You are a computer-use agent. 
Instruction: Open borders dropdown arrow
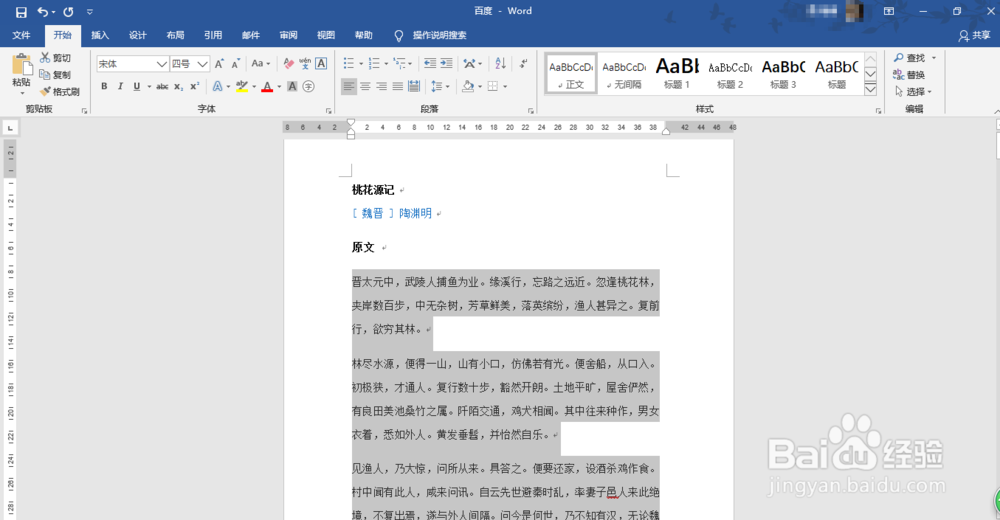click(505, 86)
